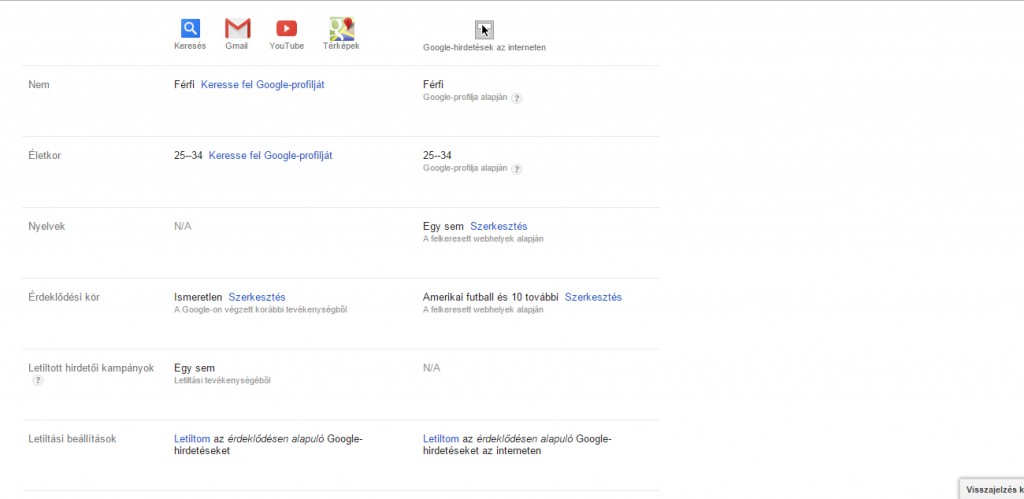Edit interests beside Amerikai futball és 10 további
Viewport: 1024px width, 499px height.
pyautogui.click(x=593, y=297)
